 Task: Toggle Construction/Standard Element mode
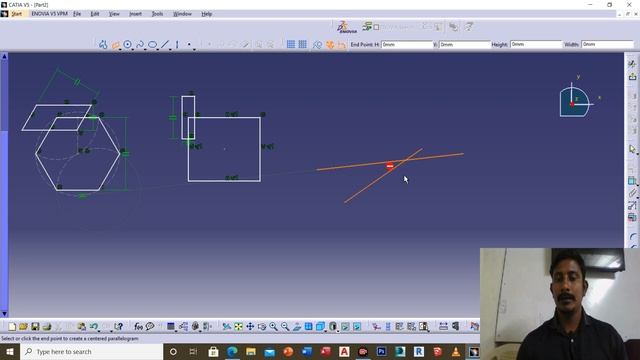click(317, 44)
